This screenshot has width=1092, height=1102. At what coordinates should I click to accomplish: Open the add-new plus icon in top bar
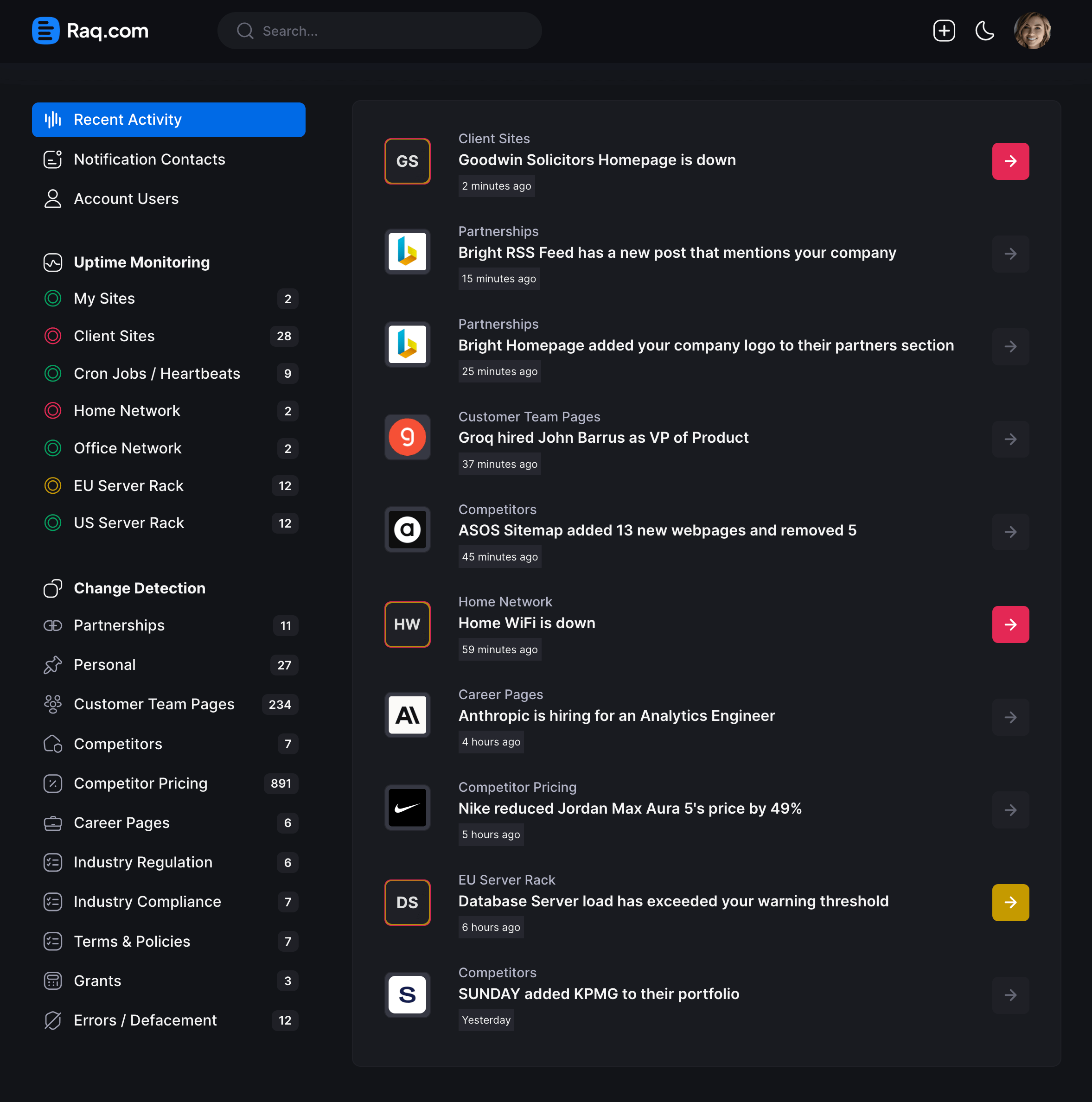[944, 30]
